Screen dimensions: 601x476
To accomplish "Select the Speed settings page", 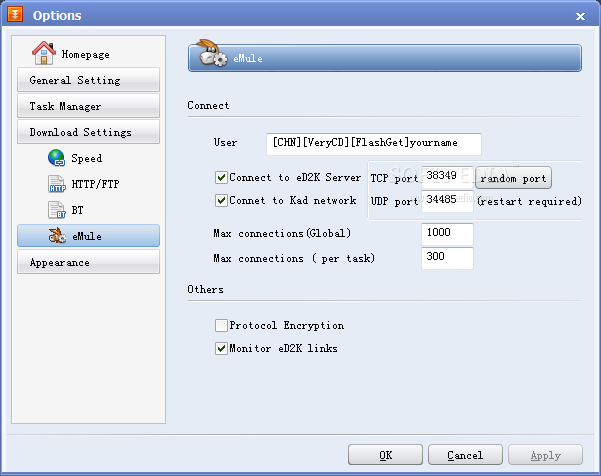I will point(87,158).
